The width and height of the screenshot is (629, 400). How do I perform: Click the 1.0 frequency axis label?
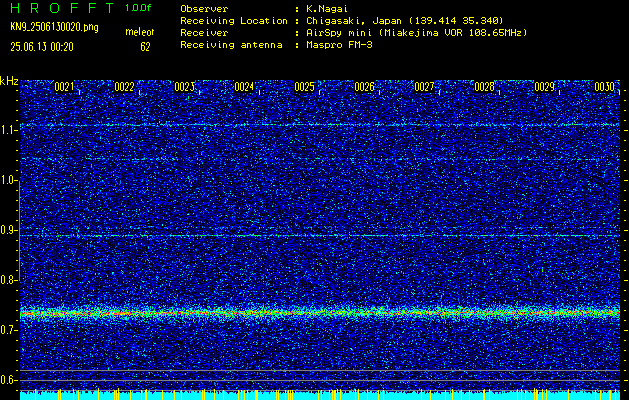(x=8, y=180)
